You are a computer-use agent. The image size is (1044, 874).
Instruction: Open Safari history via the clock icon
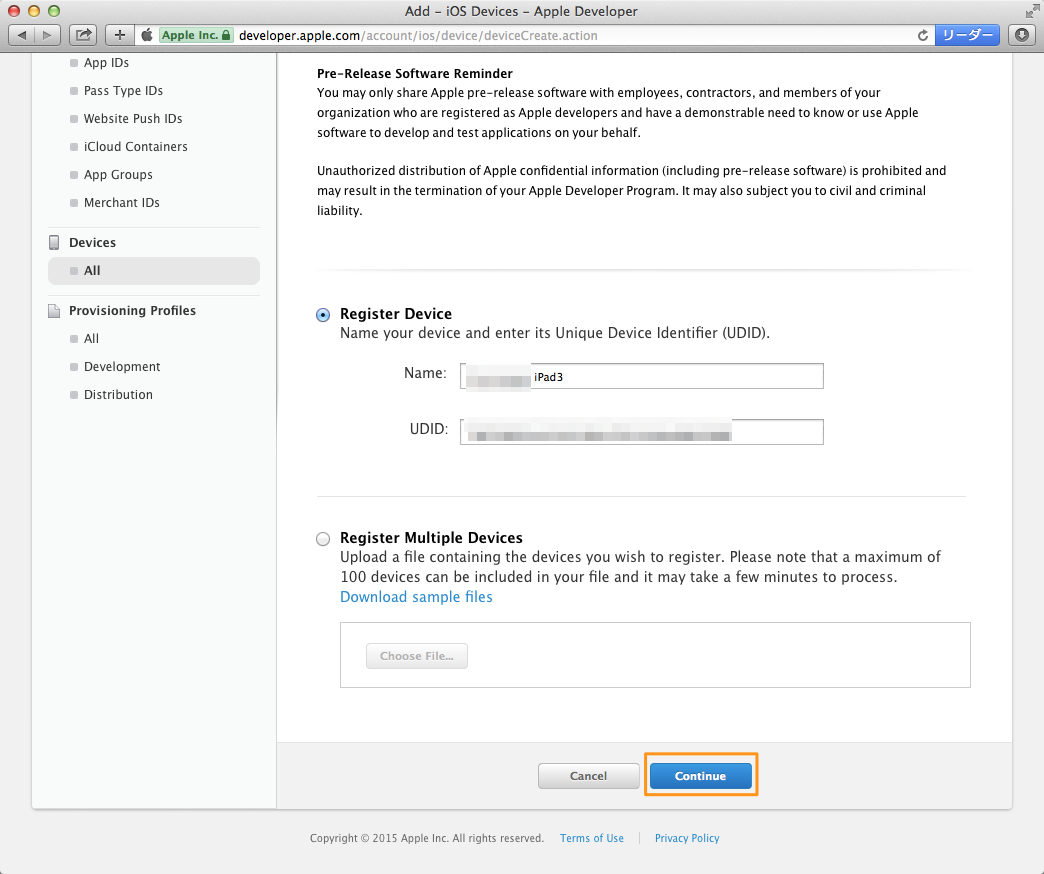tap(1021, 34)
